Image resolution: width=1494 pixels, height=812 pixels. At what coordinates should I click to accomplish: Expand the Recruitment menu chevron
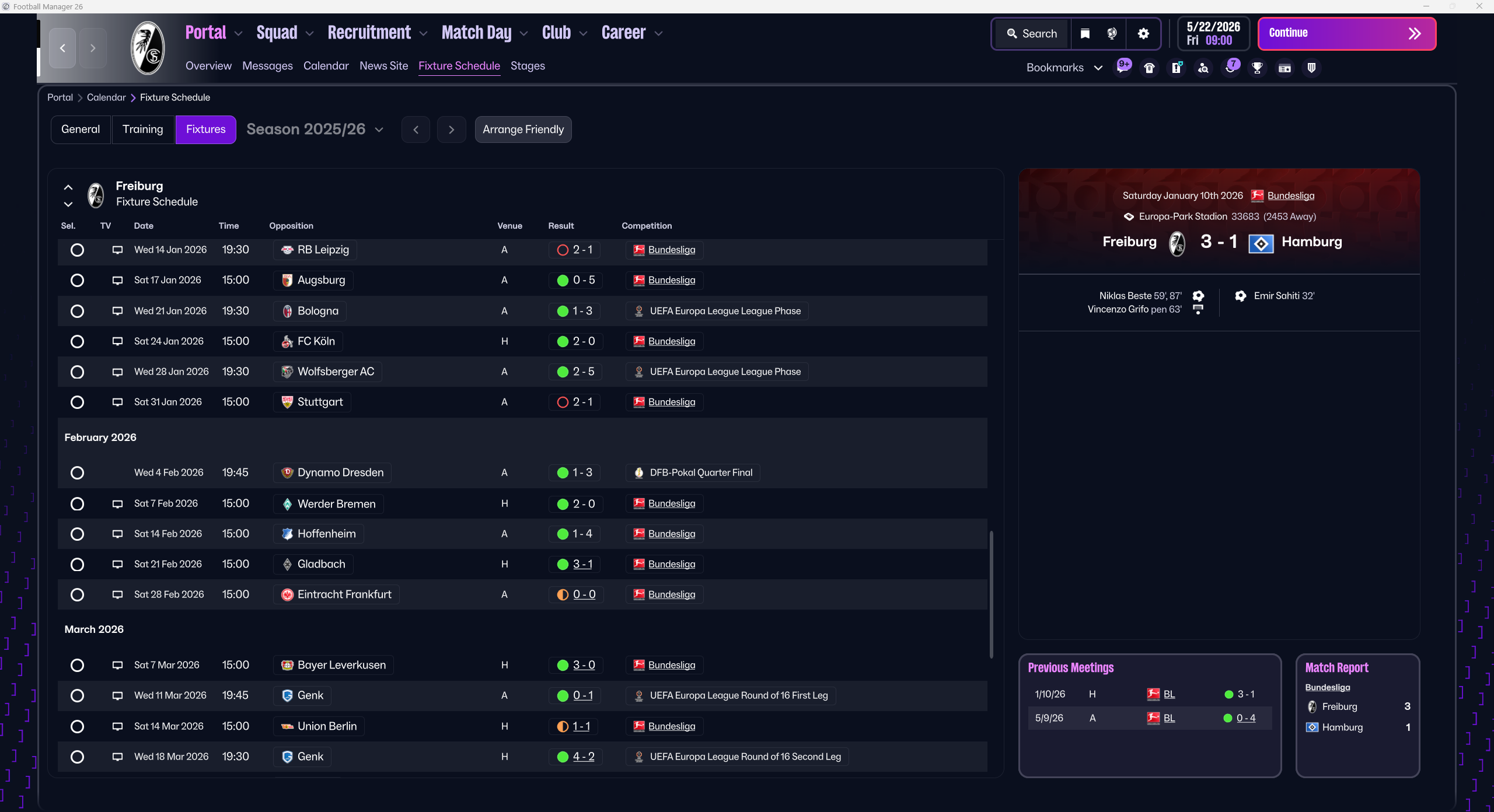[x=424, y=34]
